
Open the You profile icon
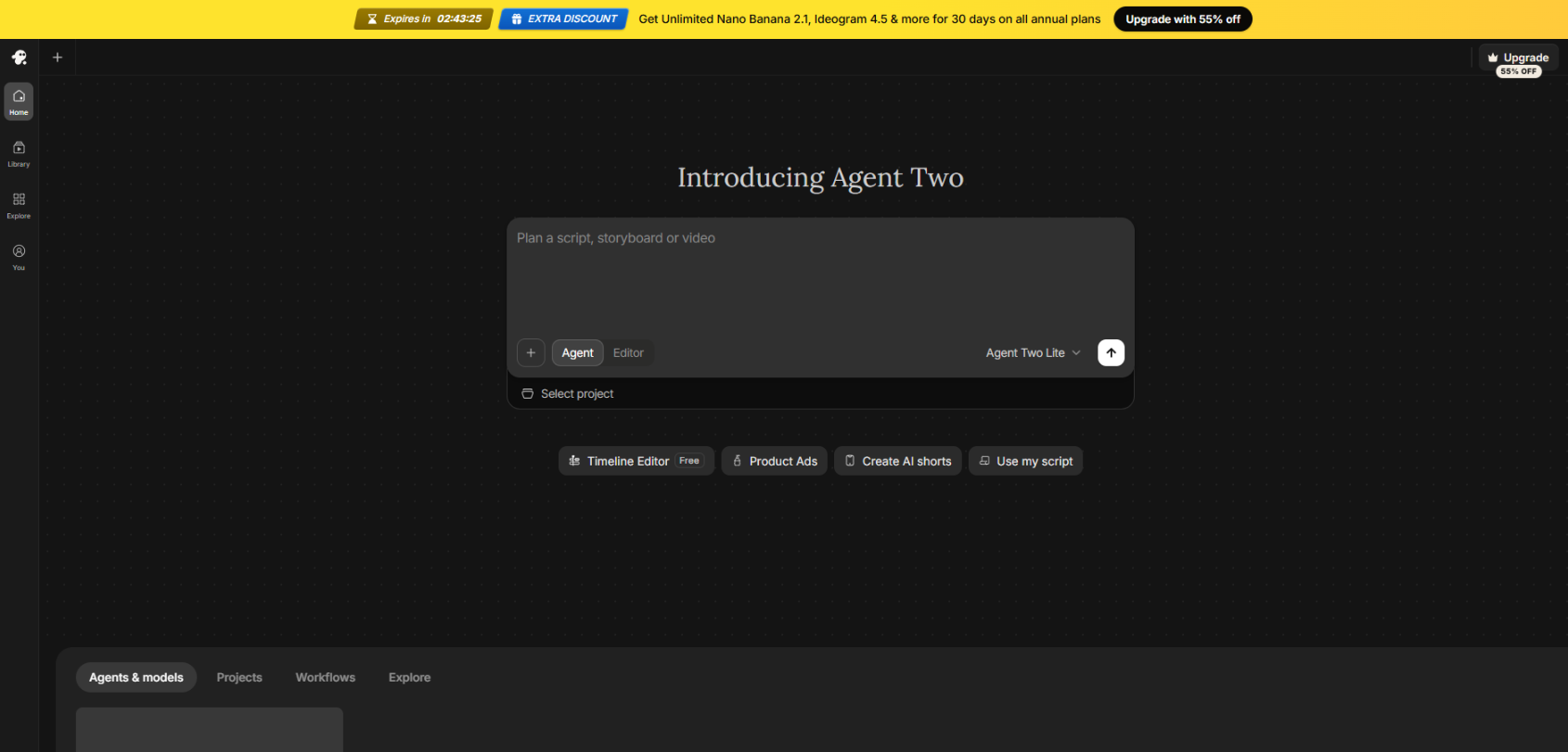[x=19, y=257]
